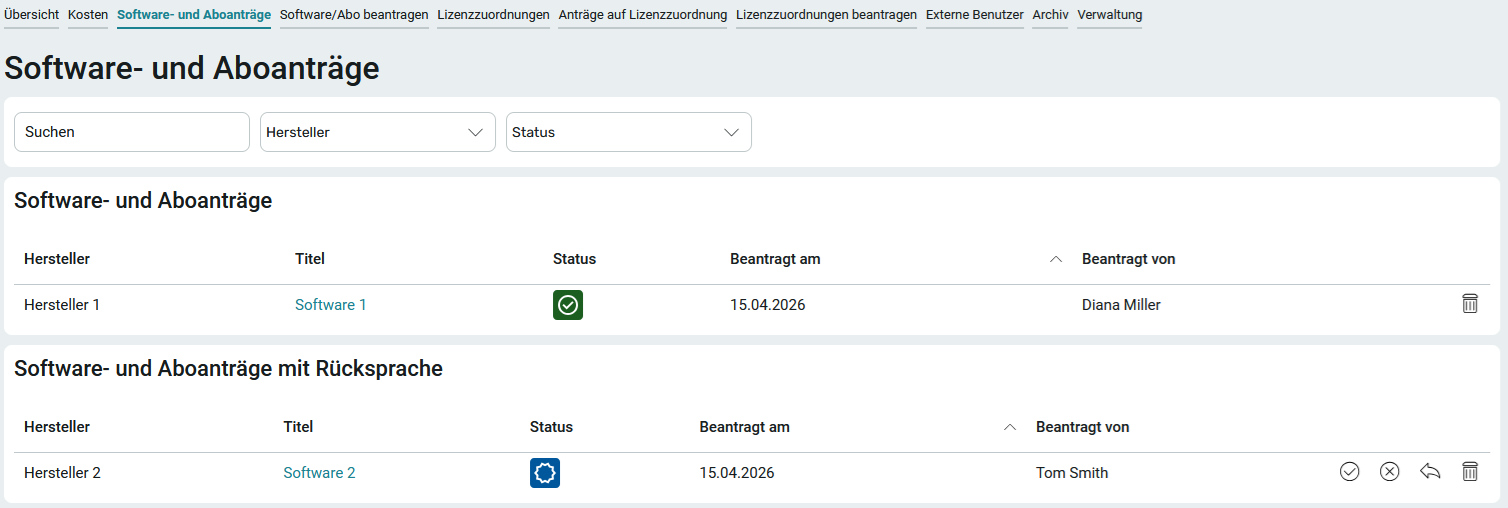Sort first table by Beantragt am arrow

1055,260
